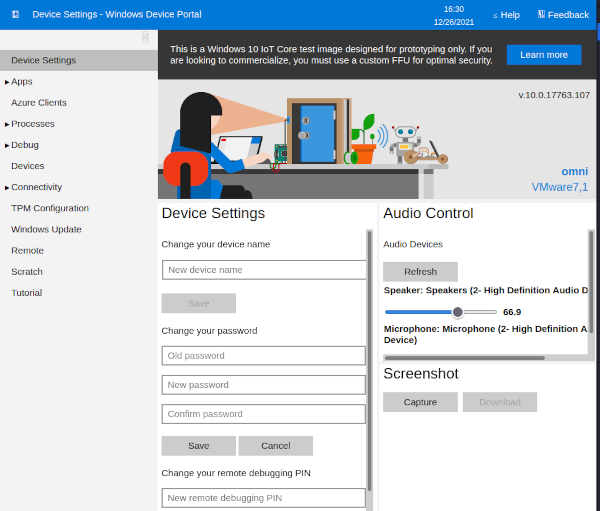
Task: Click the sidebar collapse handle icon
Action: pyautogui.click(x=145, y=37)
